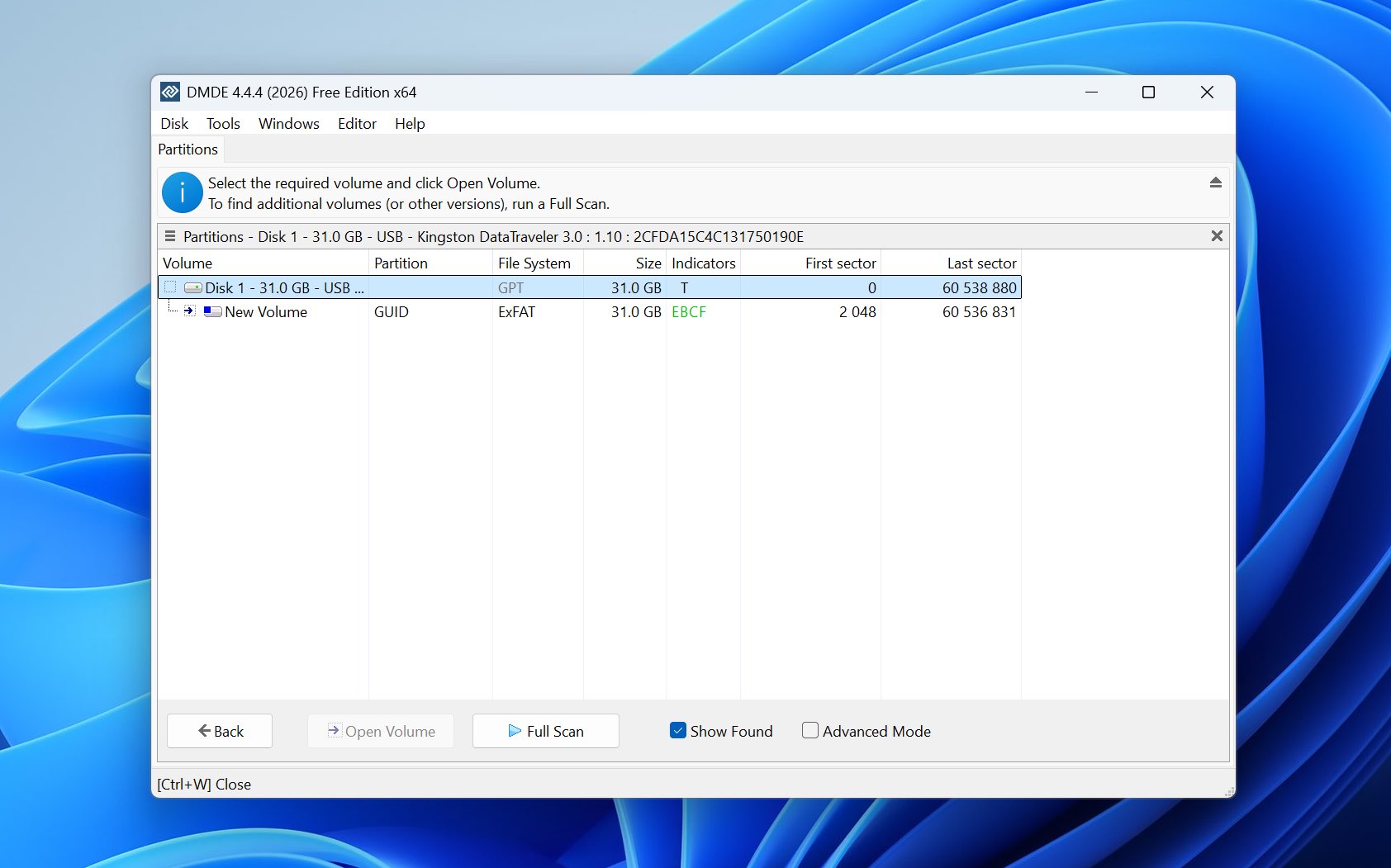This screenshot has height=868, width=1391.
Task: Click the T indicator on Disk 1 row
Action: pyautogui.click(x=684, y=288)
